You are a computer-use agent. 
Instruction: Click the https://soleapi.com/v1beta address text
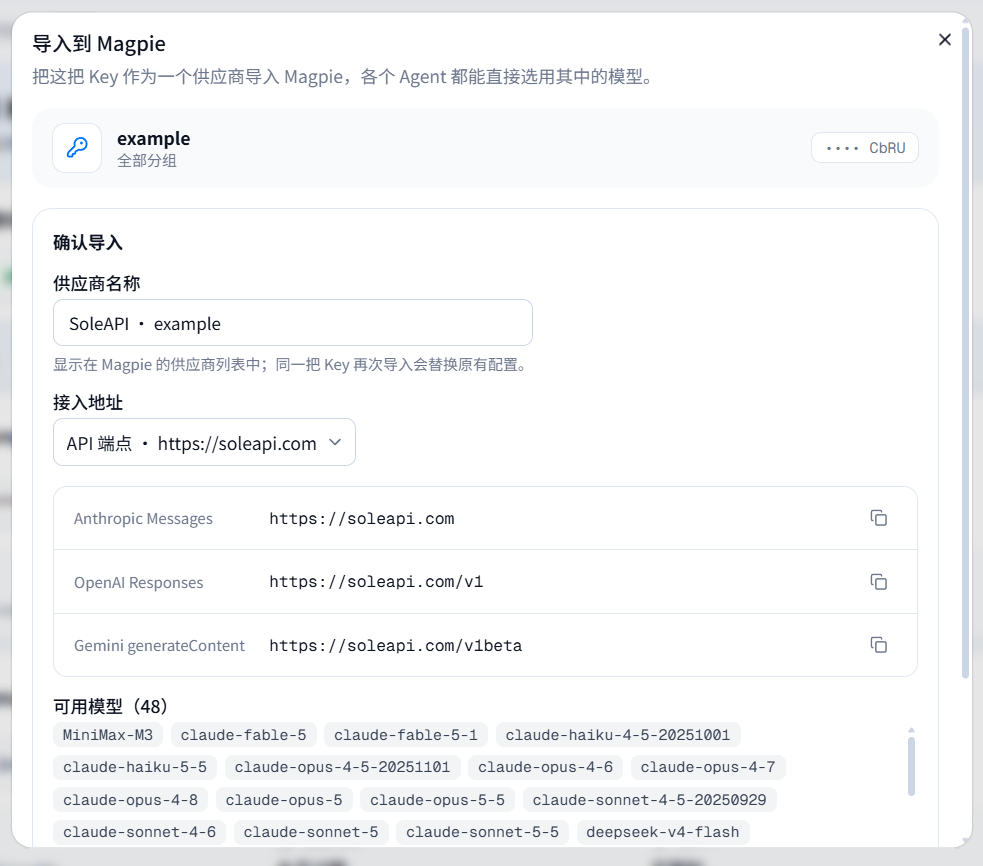[x=396, y=645]
